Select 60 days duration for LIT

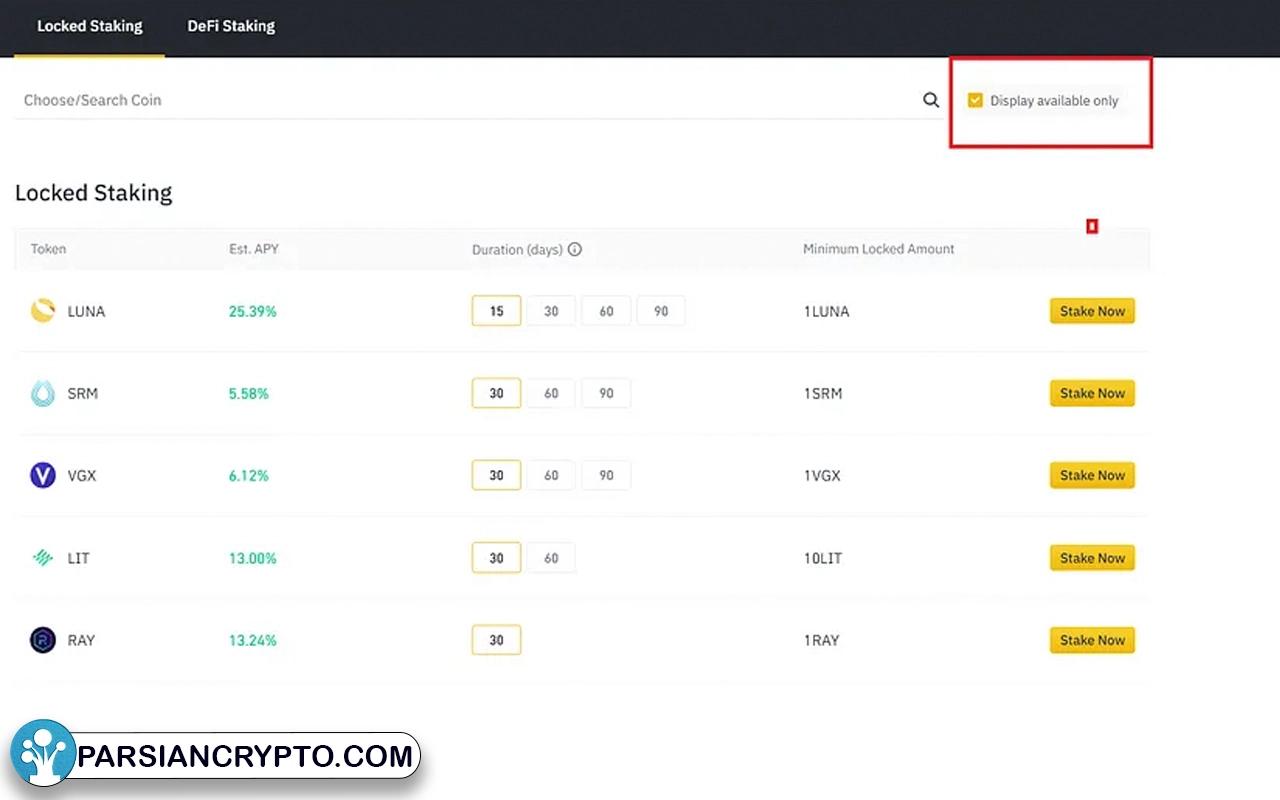coord(551,558)
